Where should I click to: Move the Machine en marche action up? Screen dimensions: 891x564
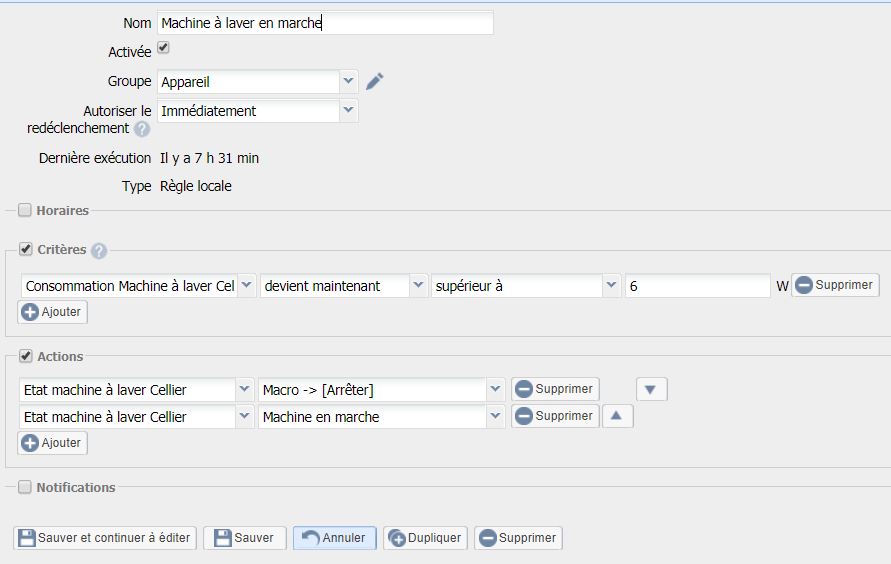pos(617,416)
